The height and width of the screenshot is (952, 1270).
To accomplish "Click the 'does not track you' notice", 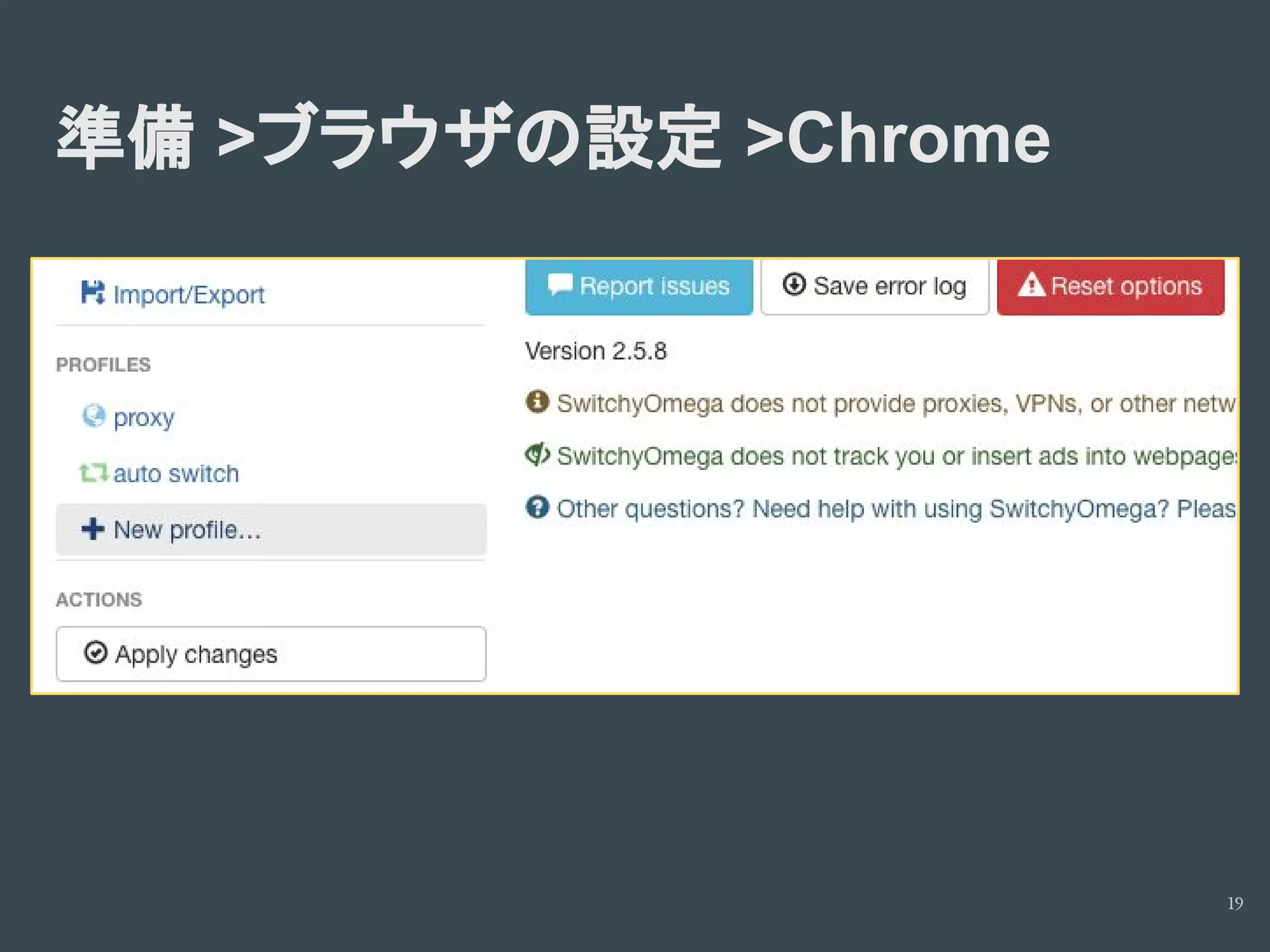I will click(895, 456).
